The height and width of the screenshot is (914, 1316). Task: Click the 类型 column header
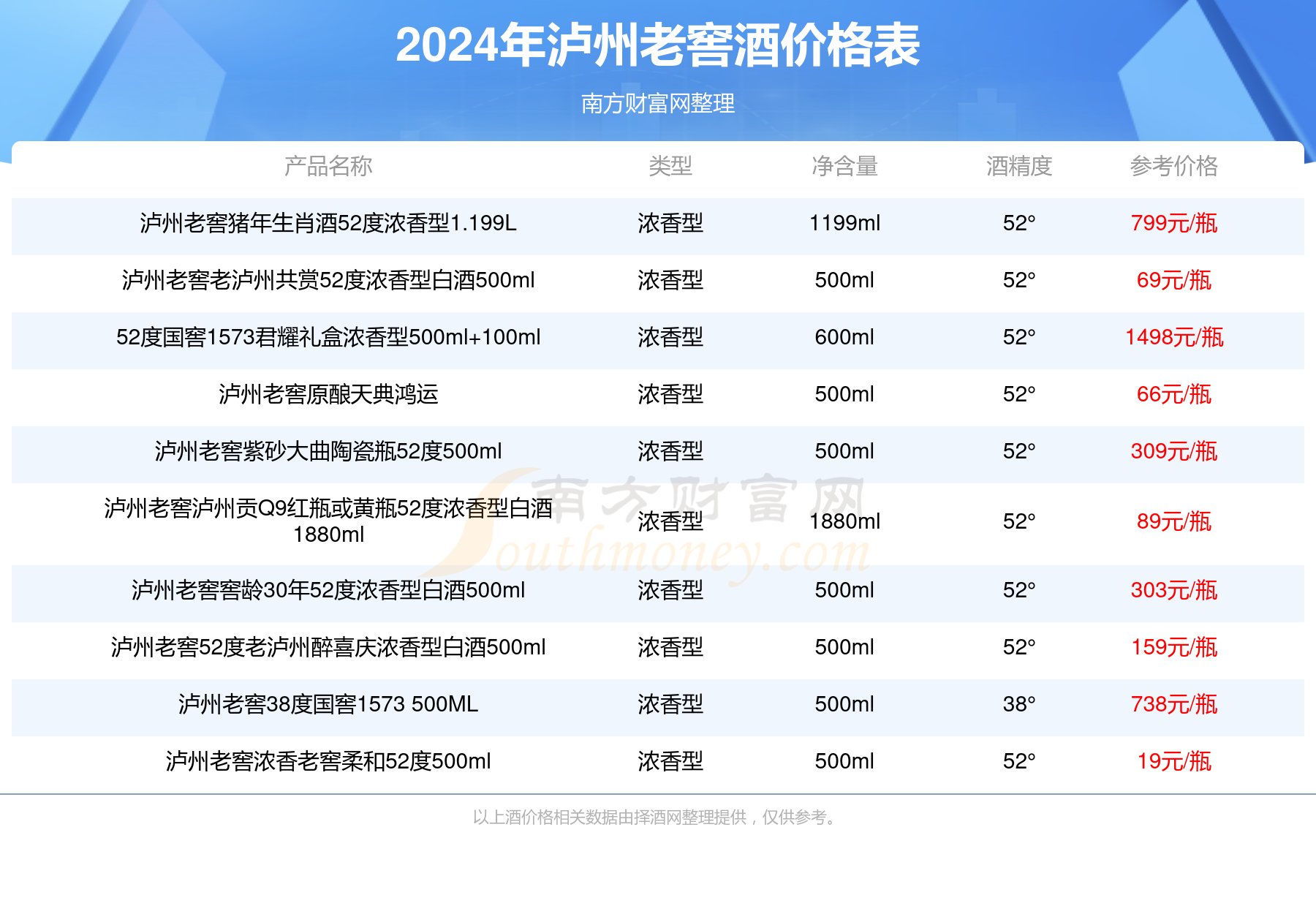(670, 166)
